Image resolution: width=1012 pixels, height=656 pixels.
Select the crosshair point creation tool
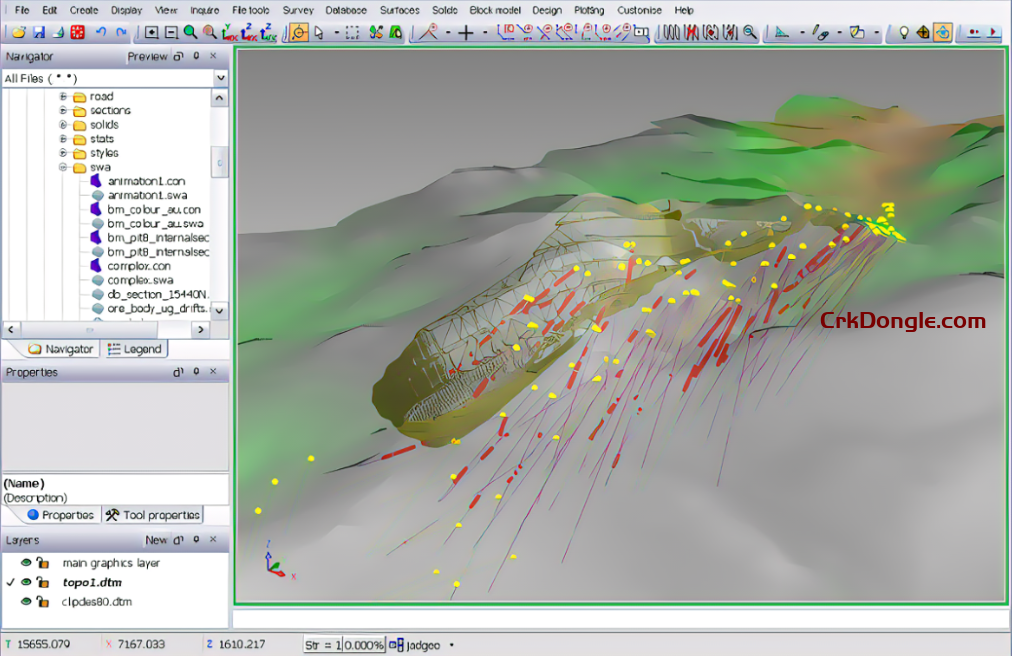tap(466, 32)
